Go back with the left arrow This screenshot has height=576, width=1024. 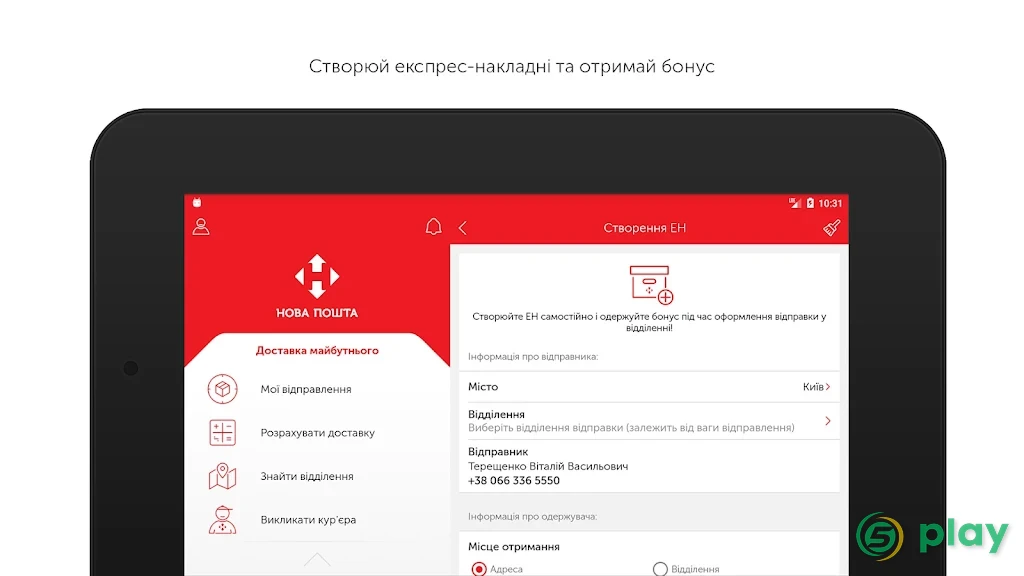463,228
